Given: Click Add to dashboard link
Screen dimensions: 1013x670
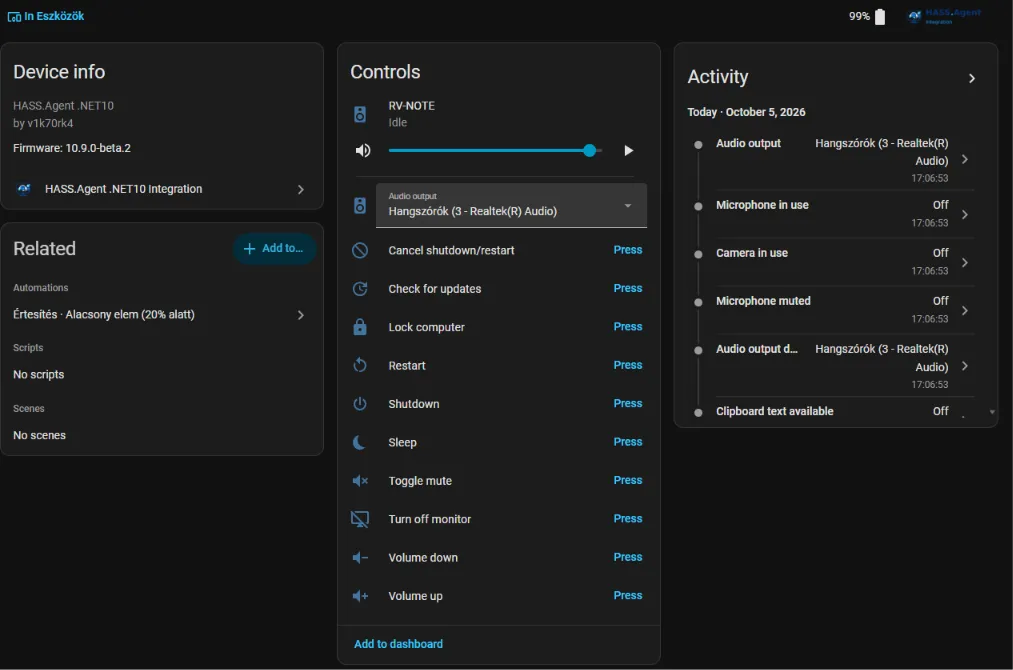Looking at the screenshot, I should click(x=398, y=644).
